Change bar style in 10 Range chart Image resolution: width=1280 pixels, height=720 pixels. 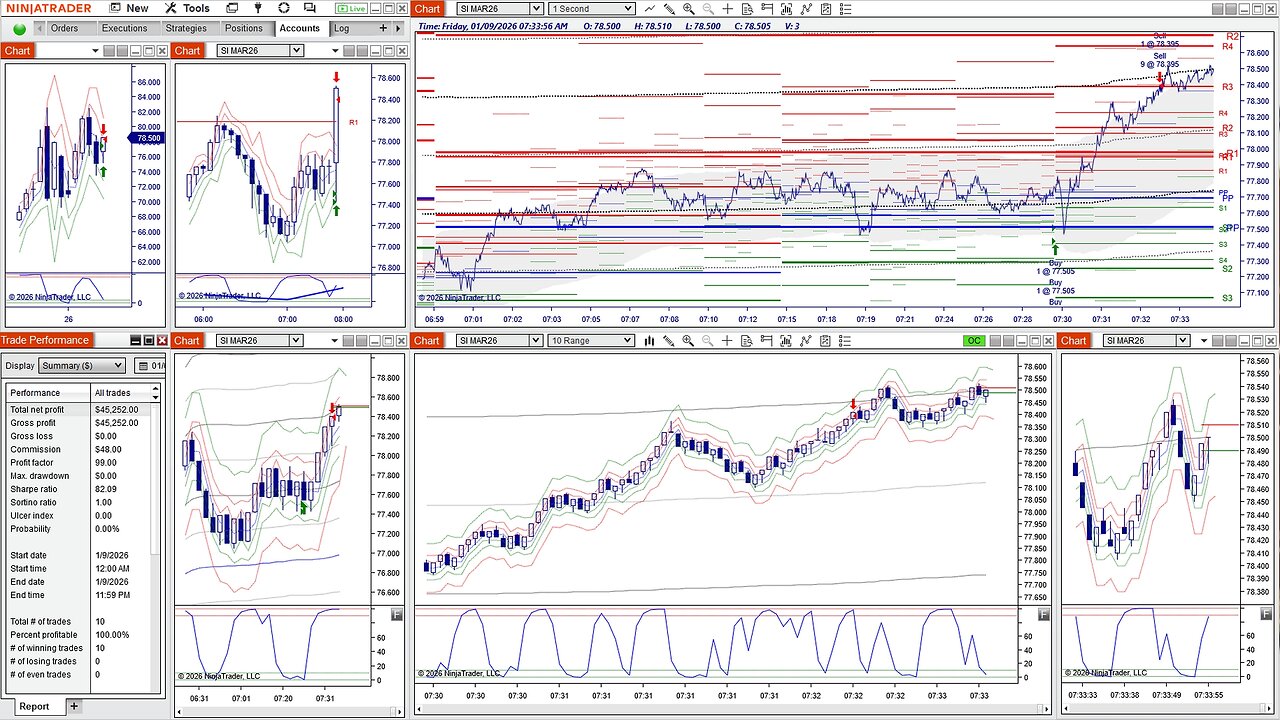point(650,341)
